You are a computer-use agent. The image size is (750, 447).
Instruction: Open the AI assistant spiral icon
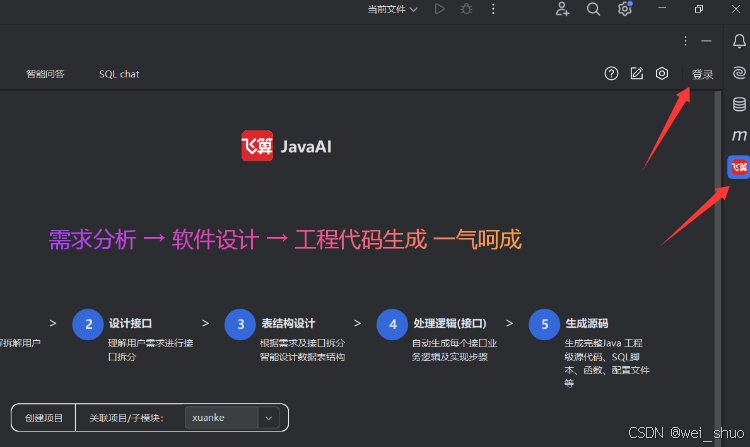(739, 73)
